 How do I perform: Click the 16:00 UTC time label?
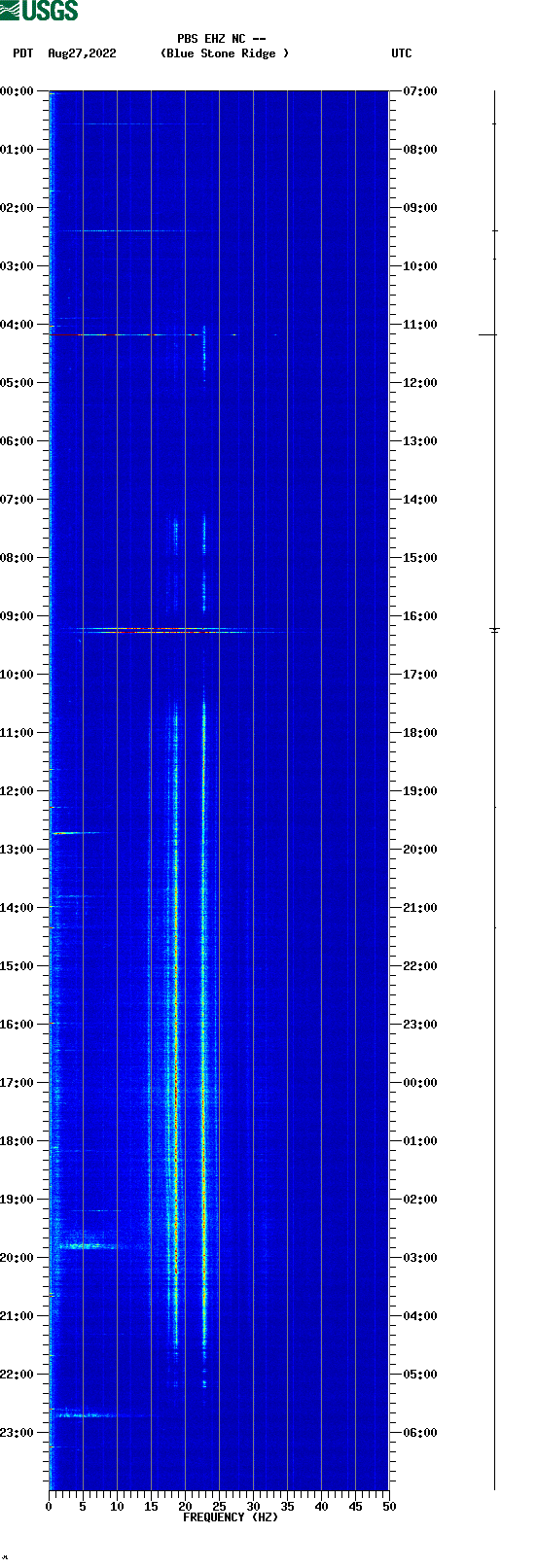click(420, 616)
